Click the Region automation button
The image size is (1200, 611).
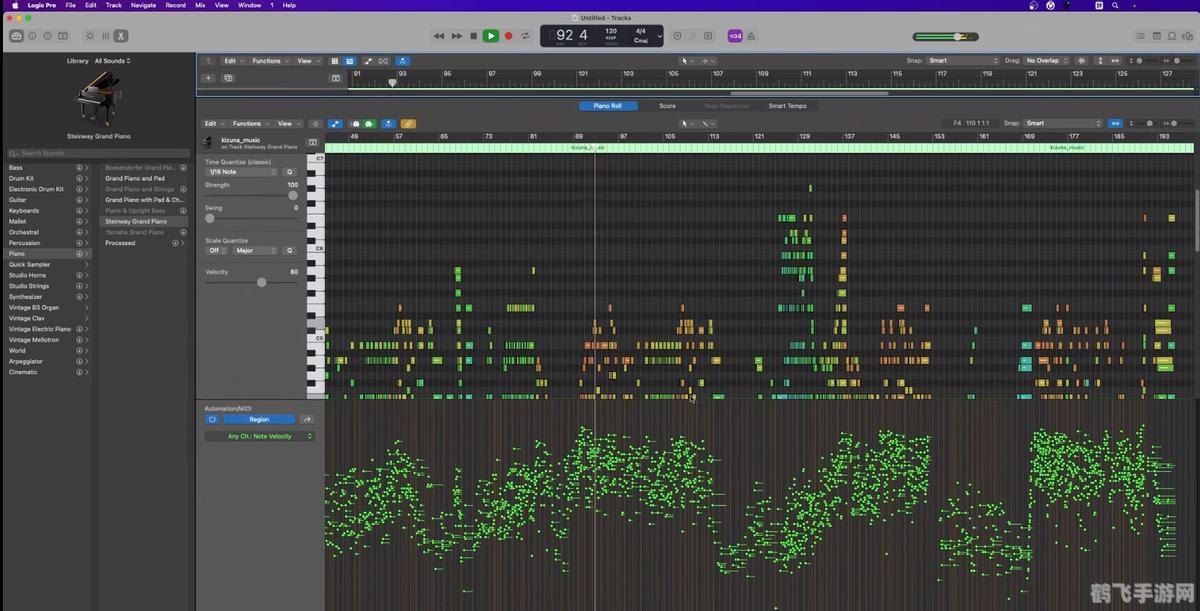tap(258, 419)
